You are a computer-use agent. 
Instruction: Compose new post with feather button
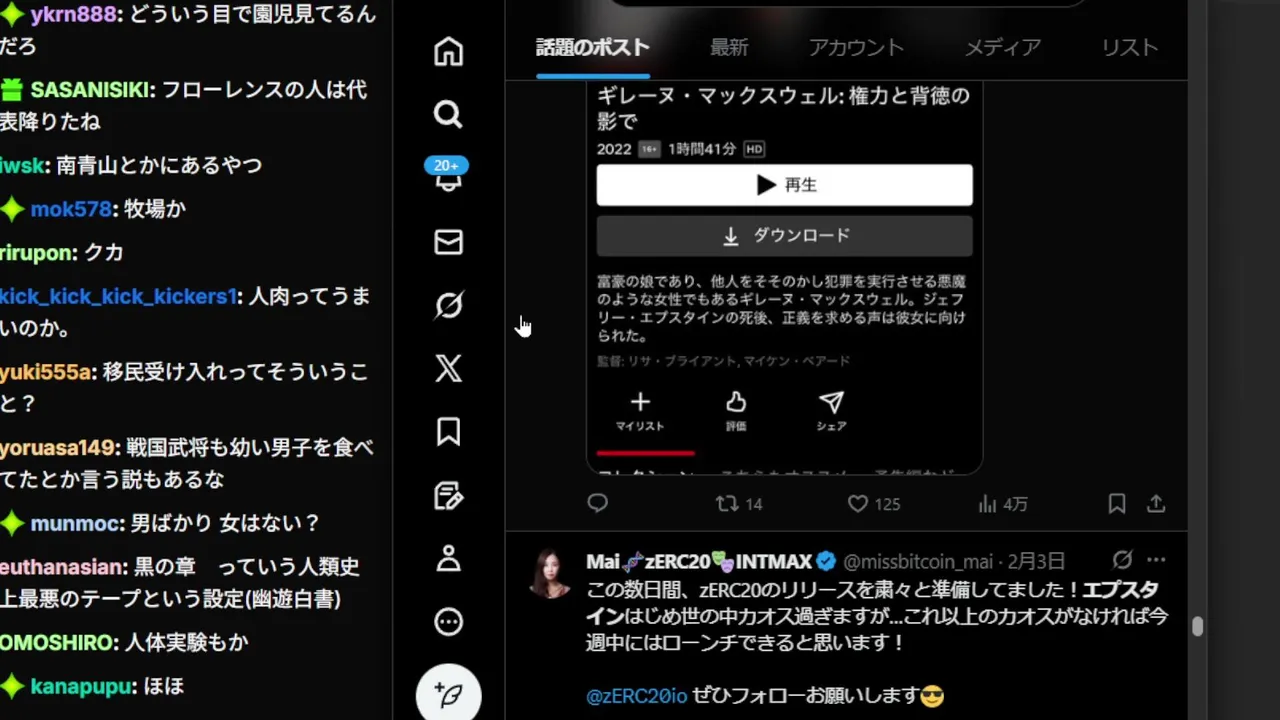click(448, 694)
